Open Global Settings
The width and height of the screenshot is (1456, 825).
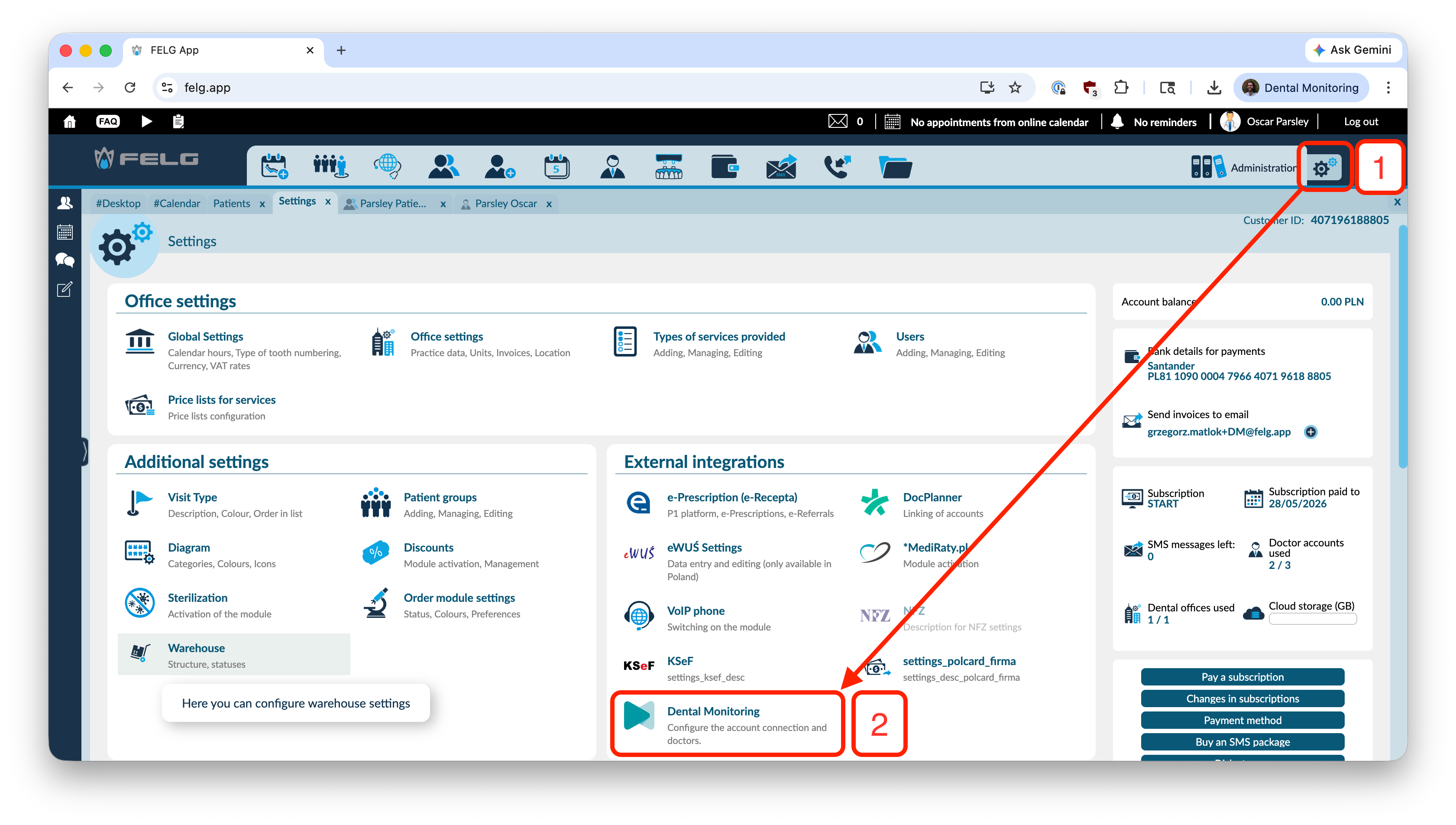206,337
